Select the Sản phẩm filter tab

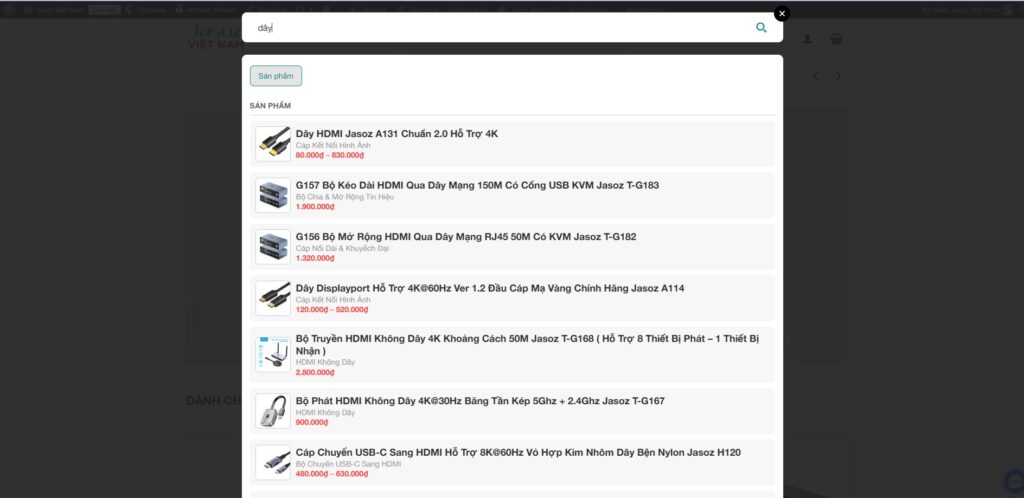[276, 76]
